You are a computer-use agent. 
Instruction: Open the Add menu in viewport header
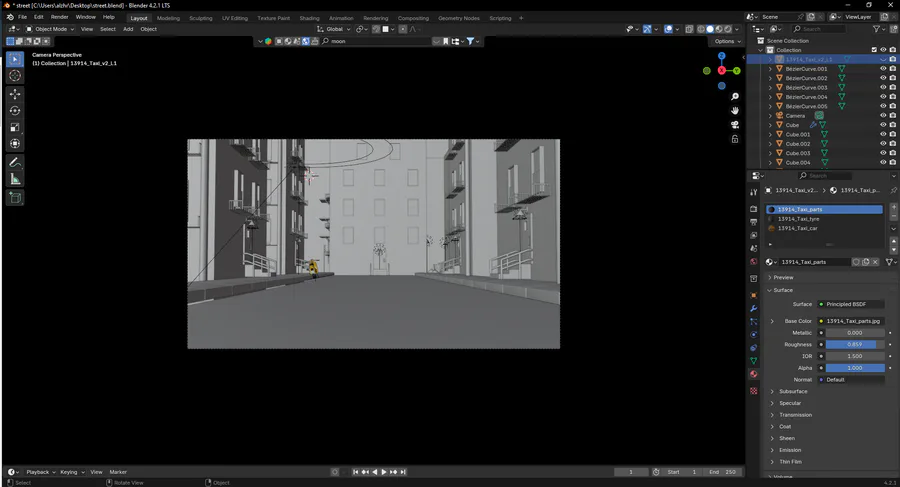[128, 29]
